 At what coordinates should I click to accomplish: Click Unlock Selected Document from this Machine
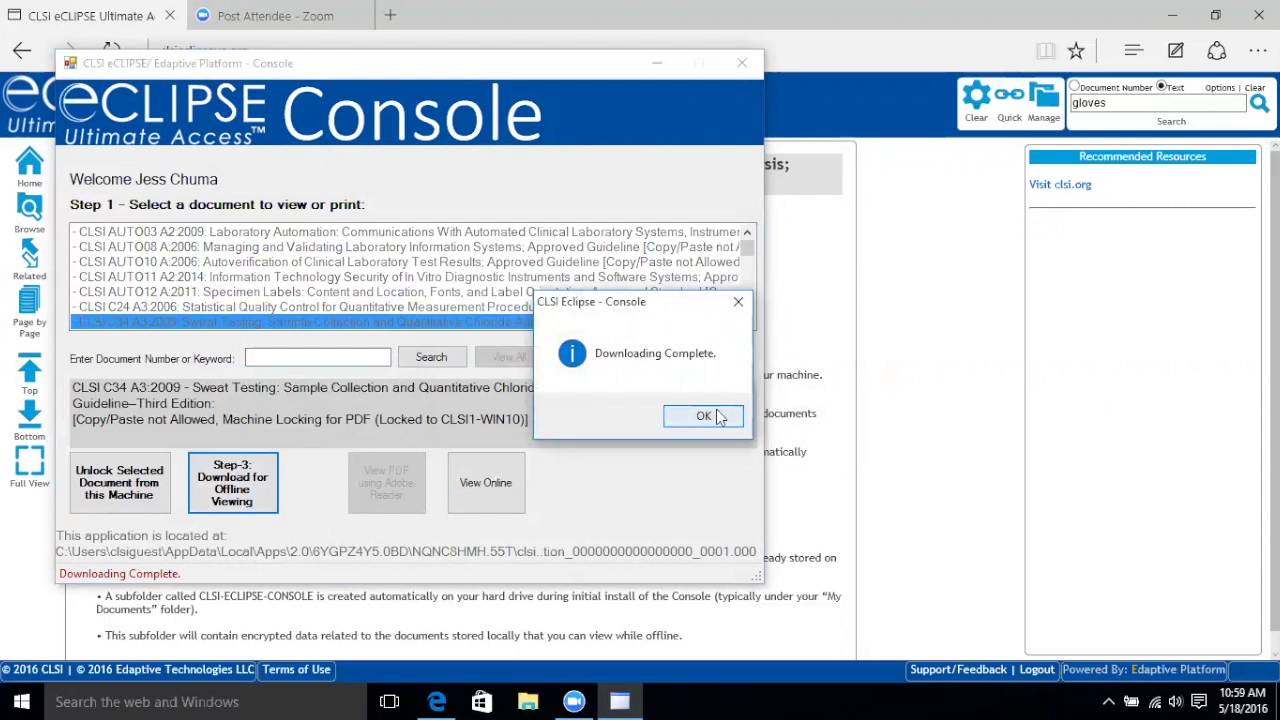point(120,483)
